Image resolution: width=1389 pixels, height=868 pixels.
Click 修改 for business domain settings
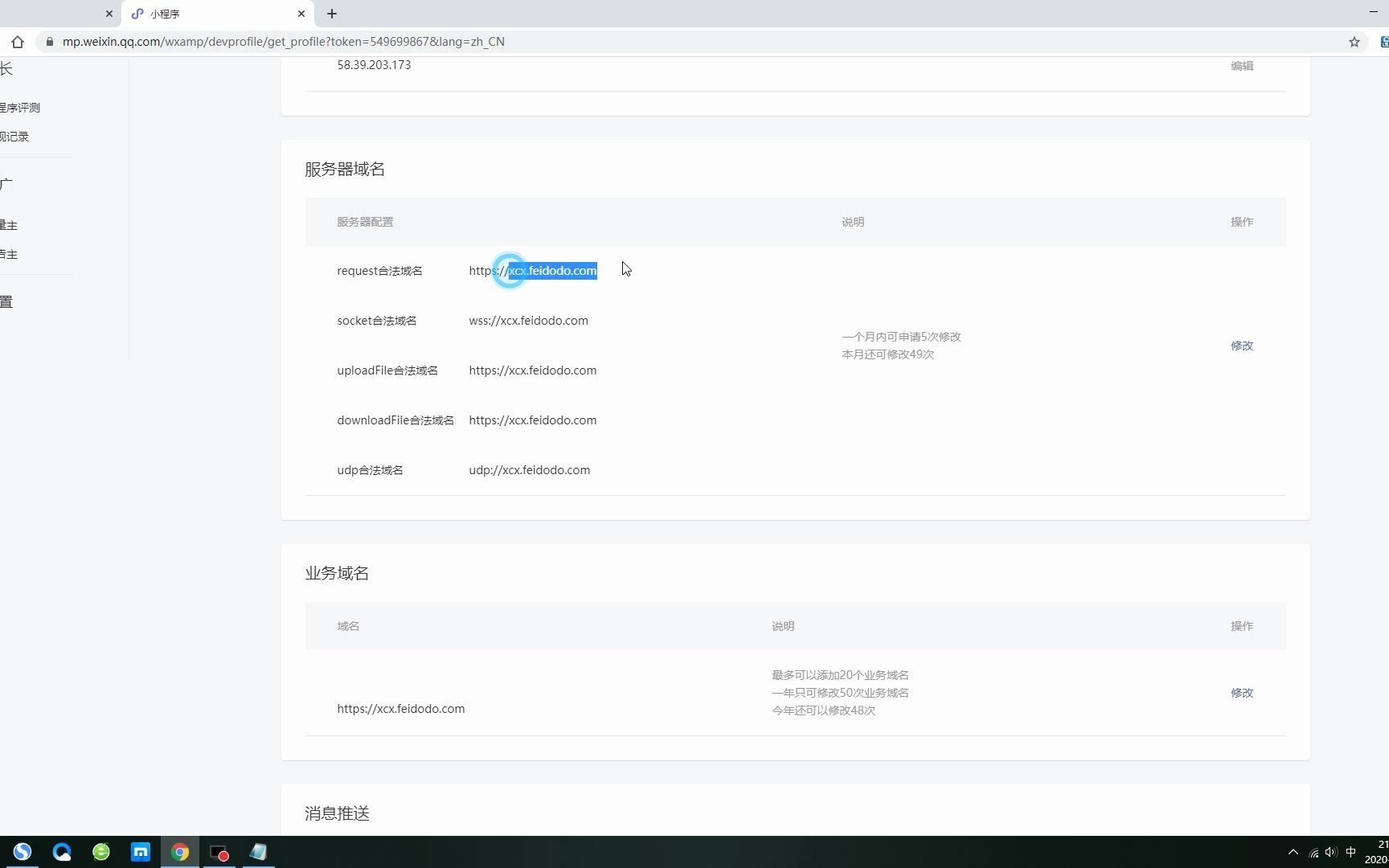[1242, 693]
